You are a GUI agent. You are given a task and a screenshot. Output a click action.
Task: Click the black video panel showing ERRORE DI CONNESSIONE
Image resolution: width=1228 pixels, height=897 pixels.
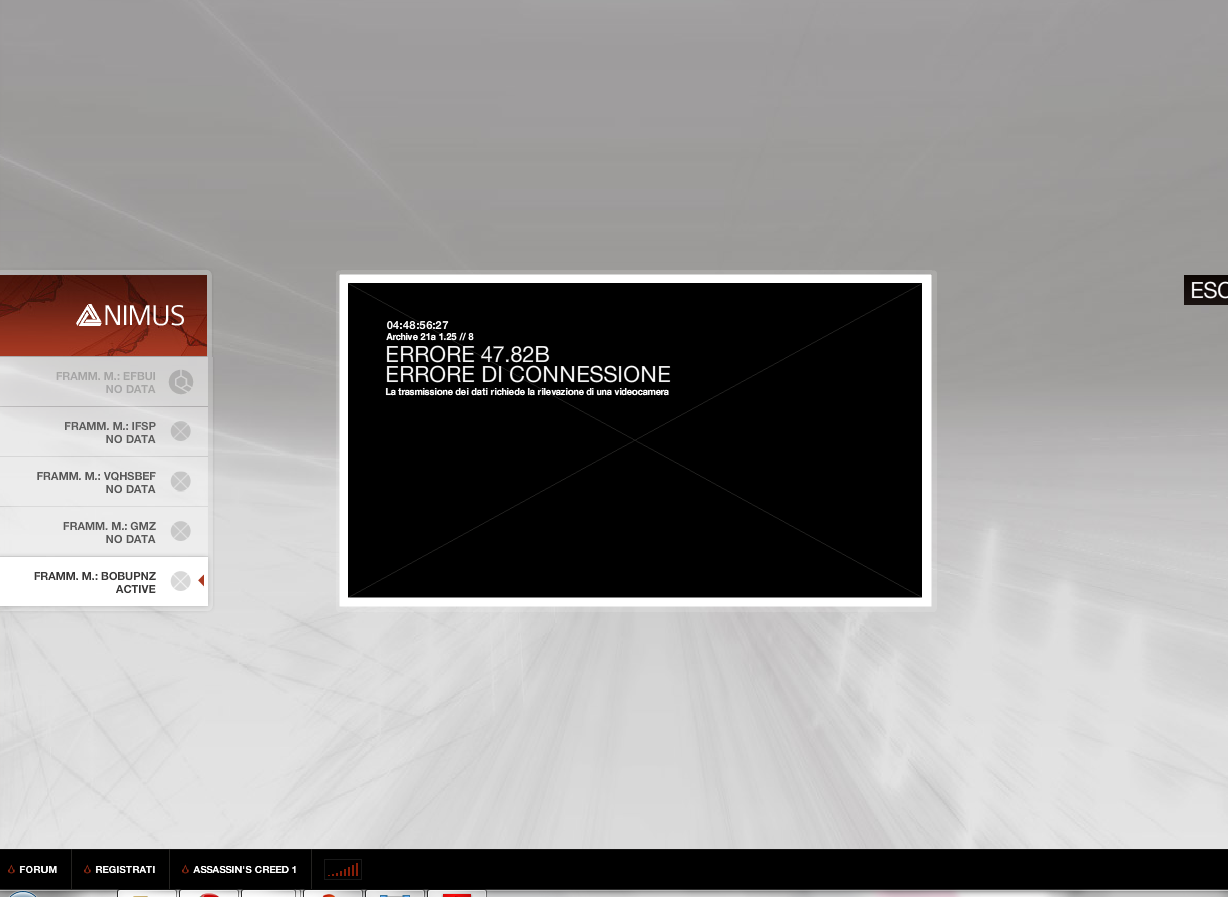(635, 440)
